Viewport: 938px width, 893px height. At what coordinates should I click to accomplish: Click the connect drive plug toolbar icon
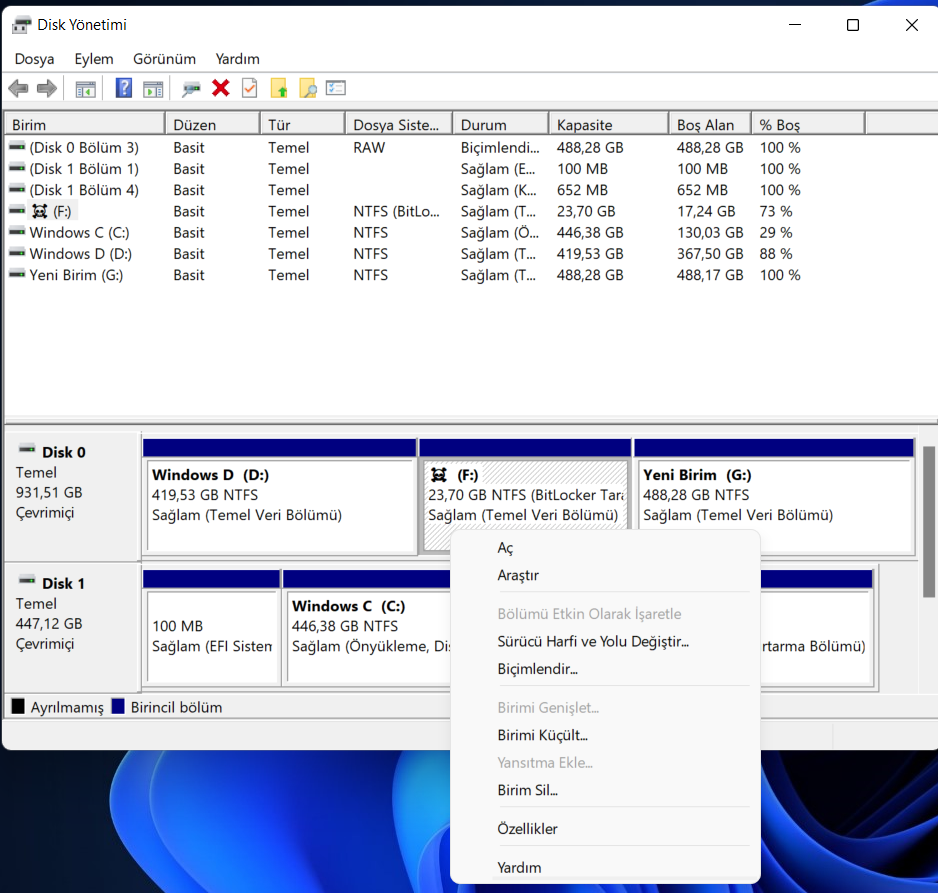pyautogui.click(x=191, y=89)
